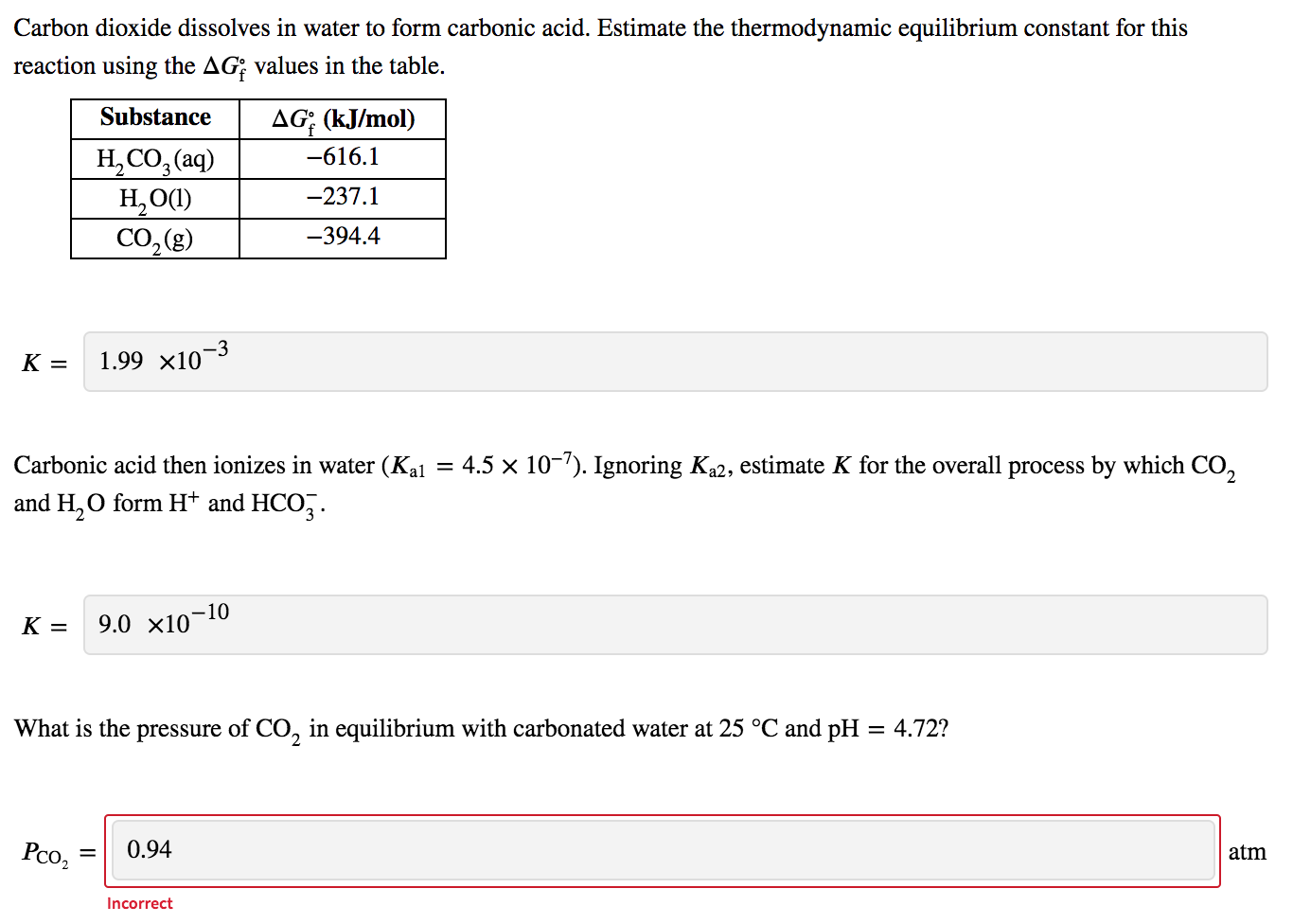Click the Incorrect feedback label
1293x924 pixels.
139,903
